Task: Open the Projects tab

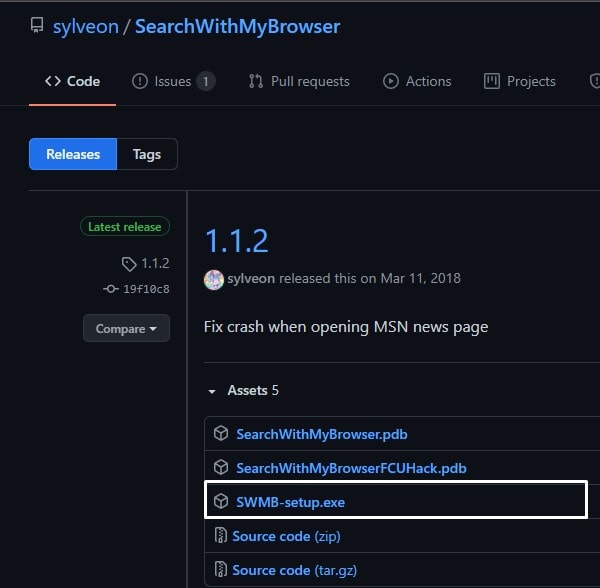Action: pos(520,81)
